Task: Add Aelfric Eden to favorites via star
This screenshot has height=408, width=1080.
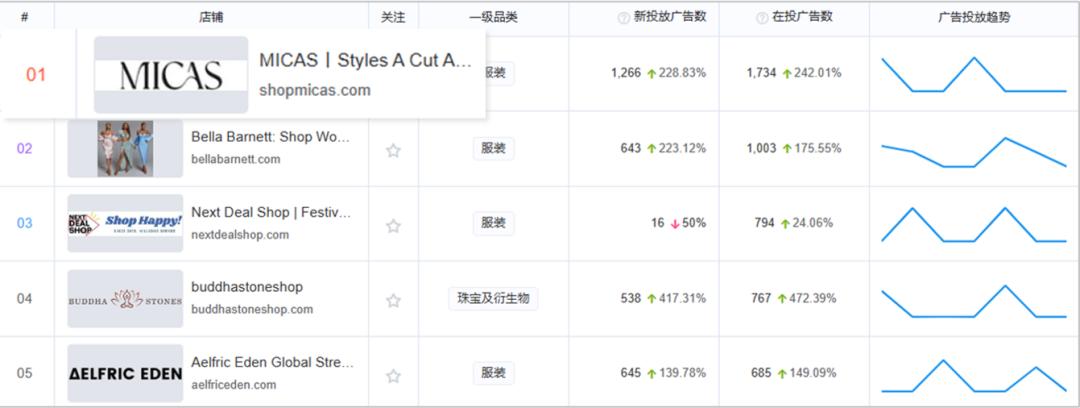Action: click(x=393, y=376)
